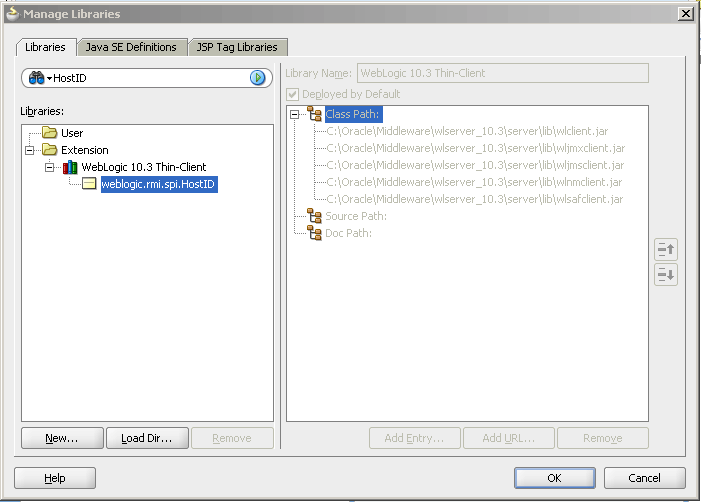Confirm with the OK button
Image resolution: width=701 pixels, height=502 pixels.
tap(554, 478)
